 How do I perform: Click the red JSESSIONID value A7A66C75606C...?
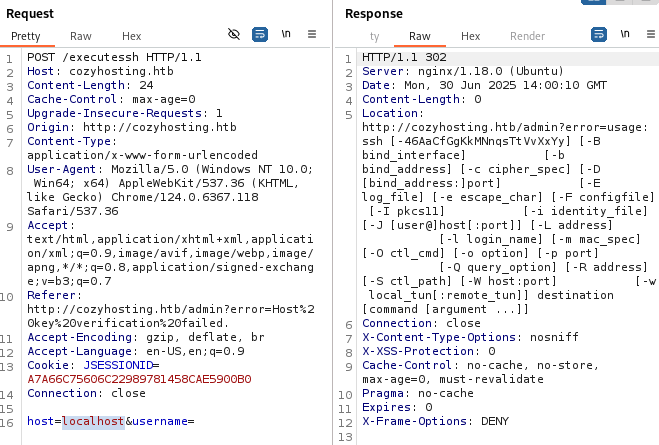click(139, 379)
